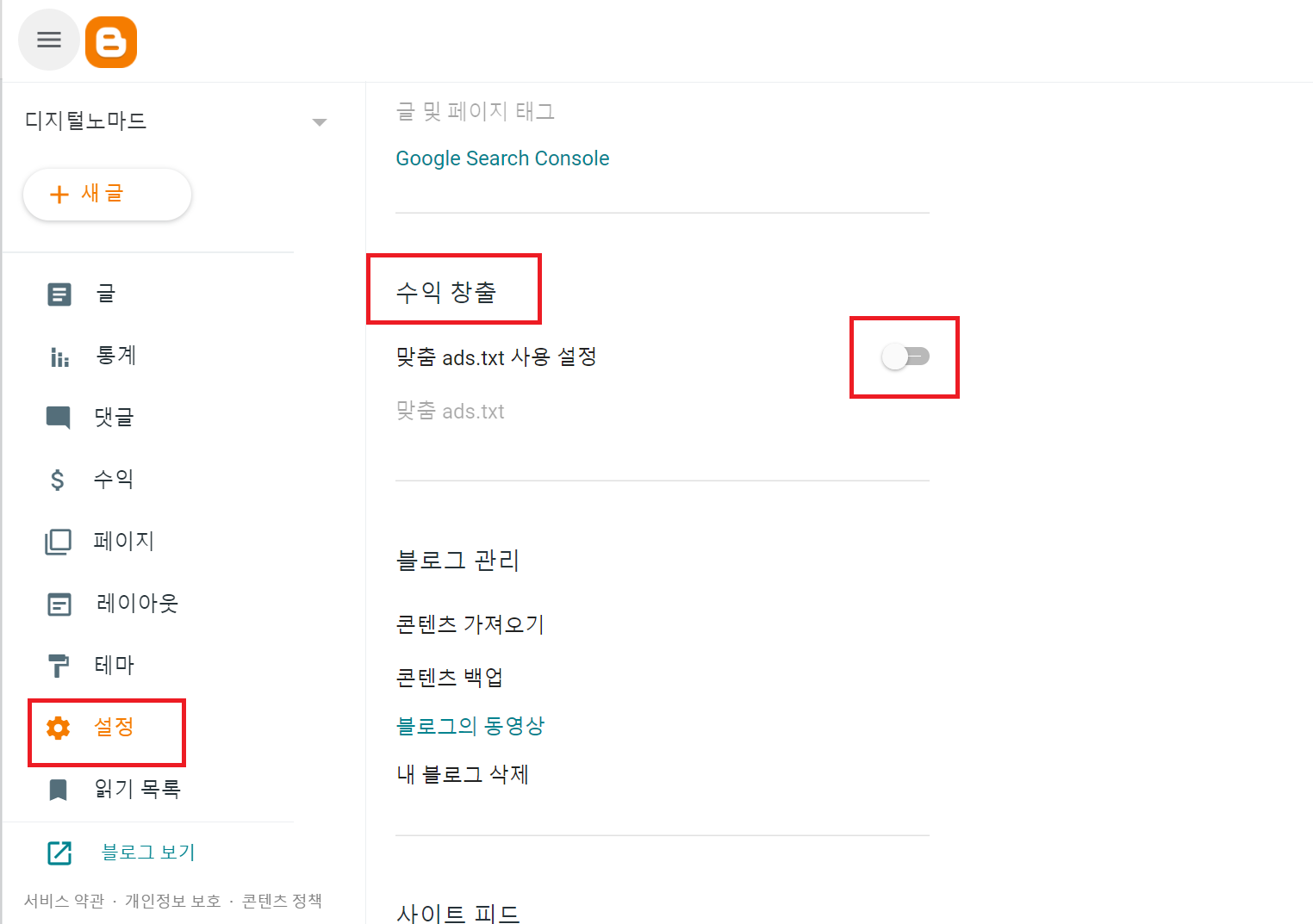
Task: Enable the 맞춤 ads.txt 사용 설정 toggle
Action: 905,357
